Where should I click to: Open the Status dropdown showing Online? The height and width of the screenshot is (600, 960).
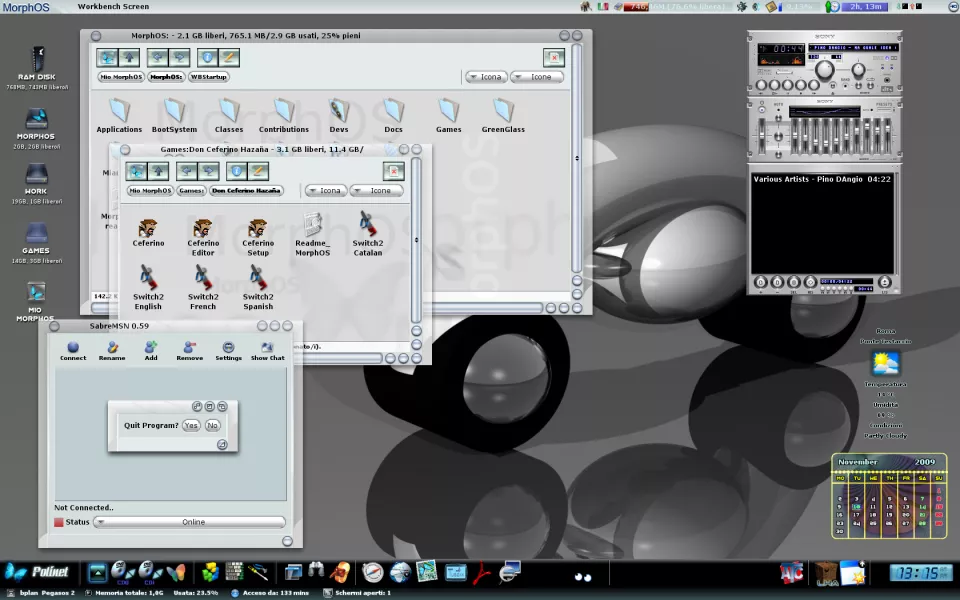pos(189,522)
